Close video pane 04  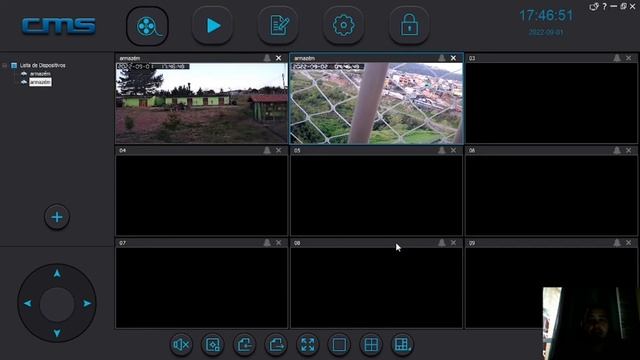point(278,150)
